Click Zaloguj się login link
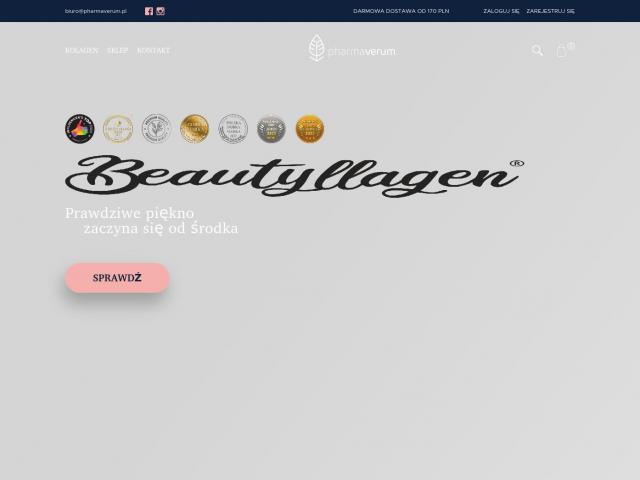The height and width of the screenshot is (480, 640). (501, 11)
